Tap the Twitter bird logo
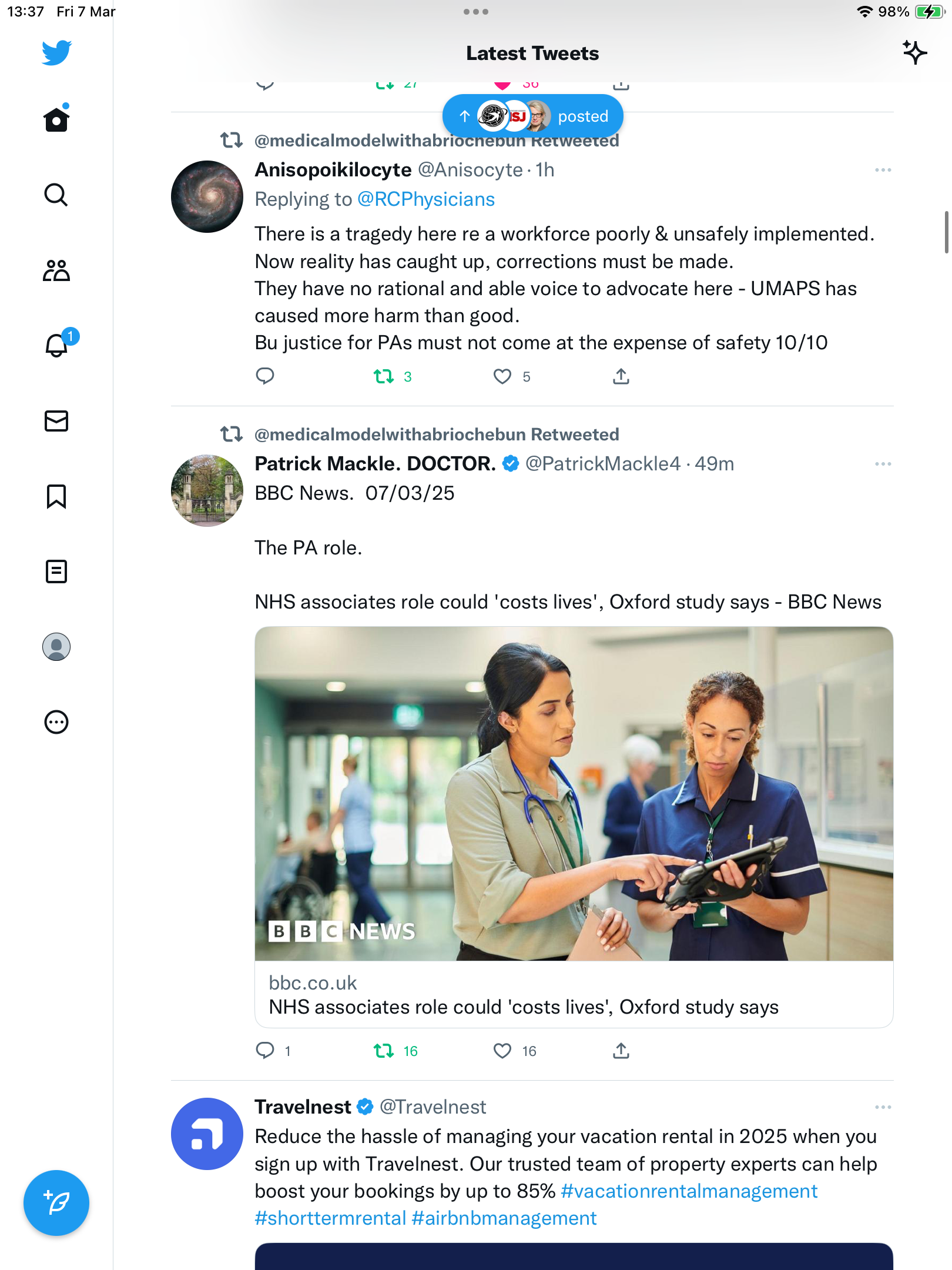 coord(56,53)
